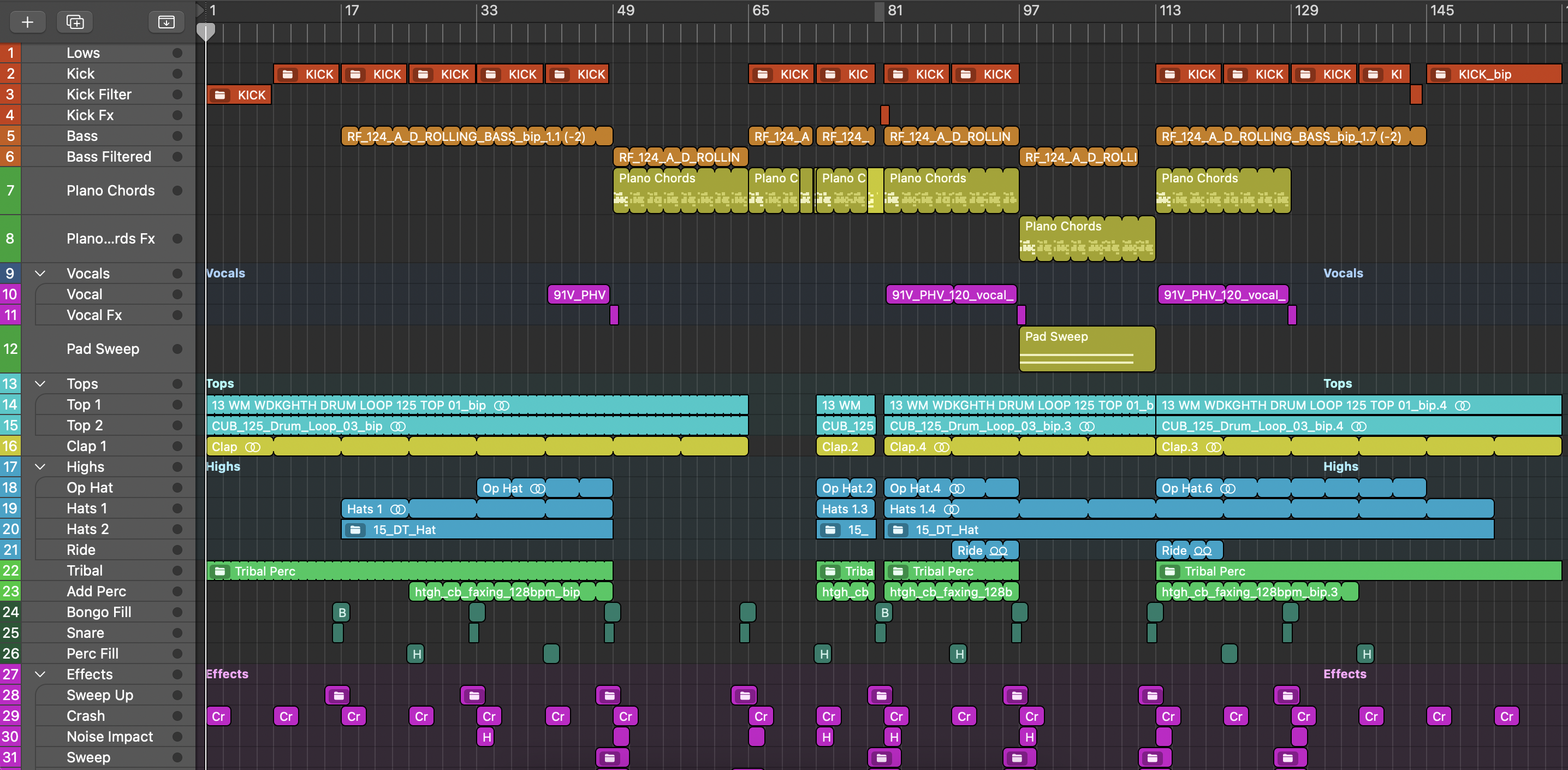Click the first Cr crash region
This screenshot has height=770, width=1568.
(218, 716)
